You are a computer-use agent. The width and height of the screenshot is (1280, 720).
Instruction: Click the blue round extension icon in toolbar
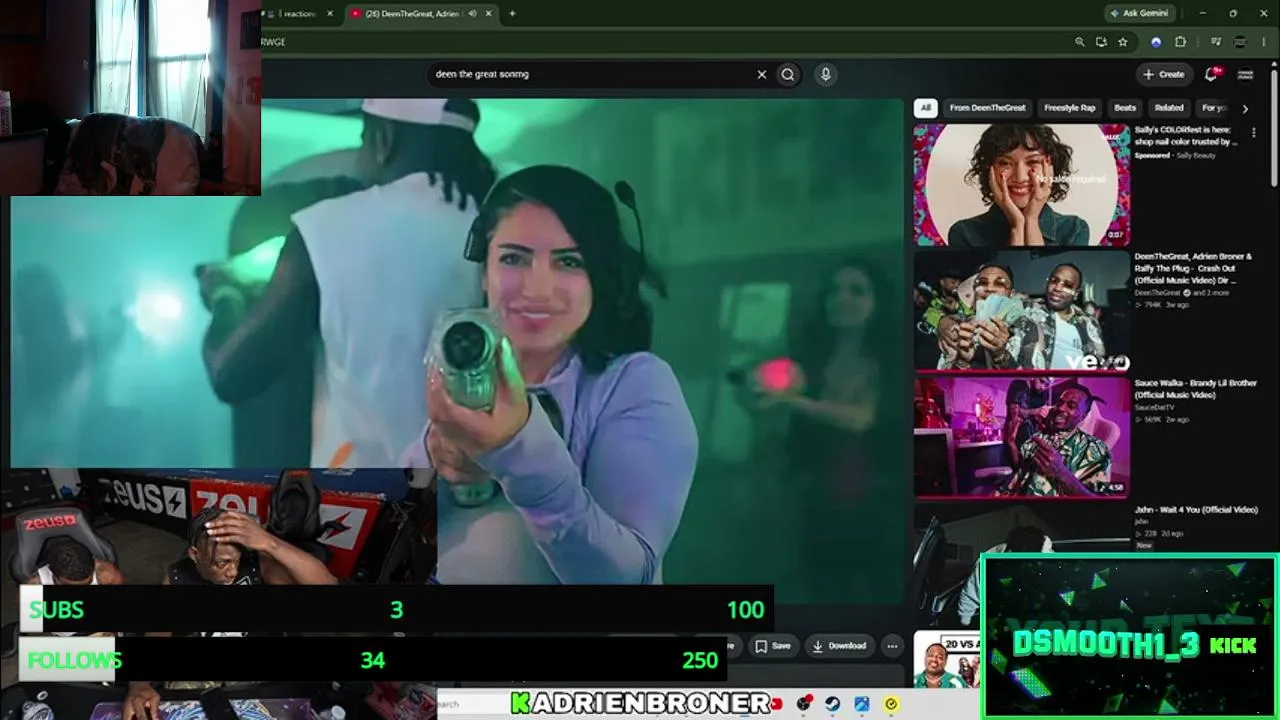click(x=1156, y=42)
